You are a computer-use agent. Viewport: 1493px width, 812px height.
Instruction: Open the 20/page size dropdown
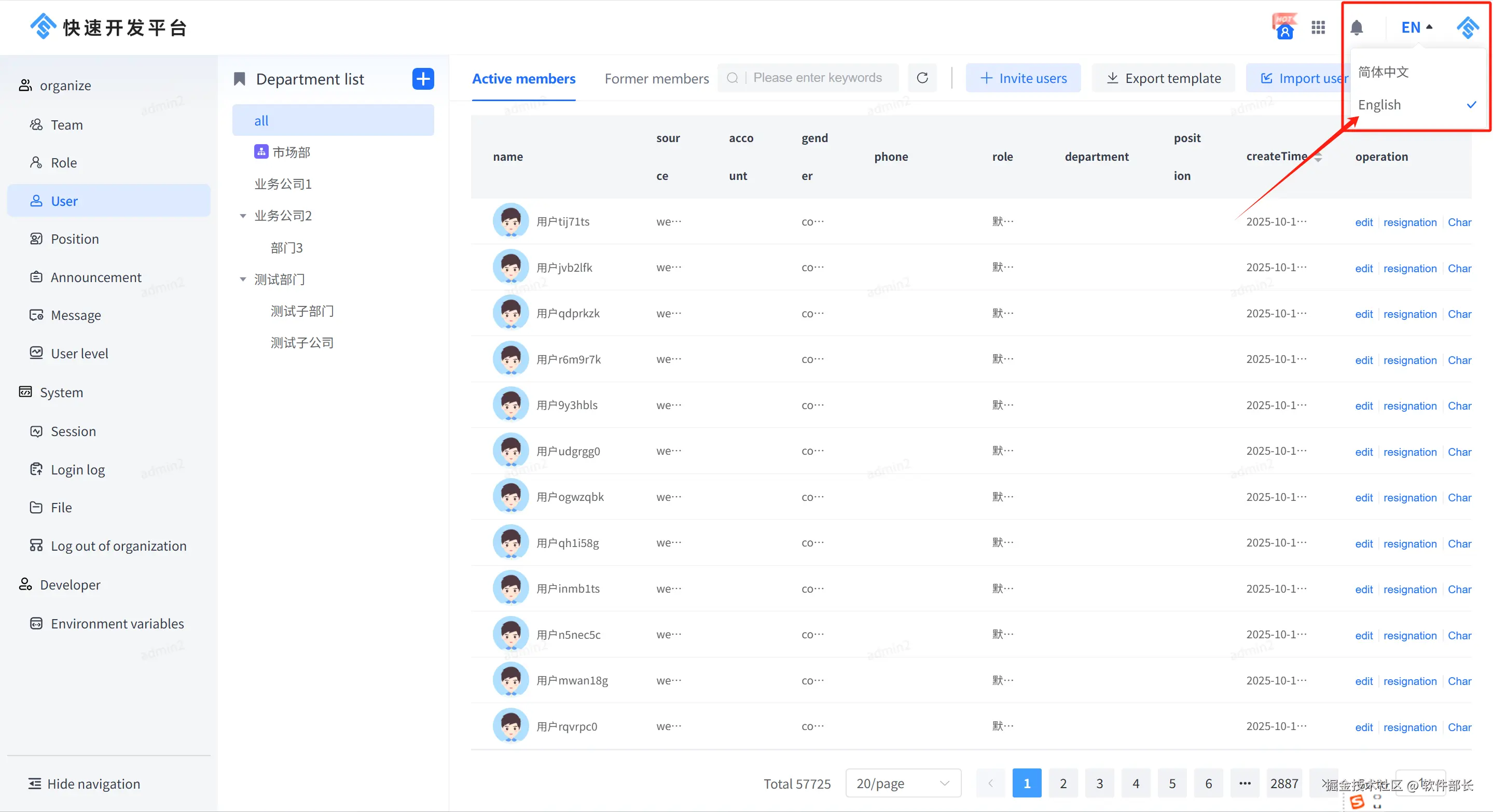(x=903, y=783)
